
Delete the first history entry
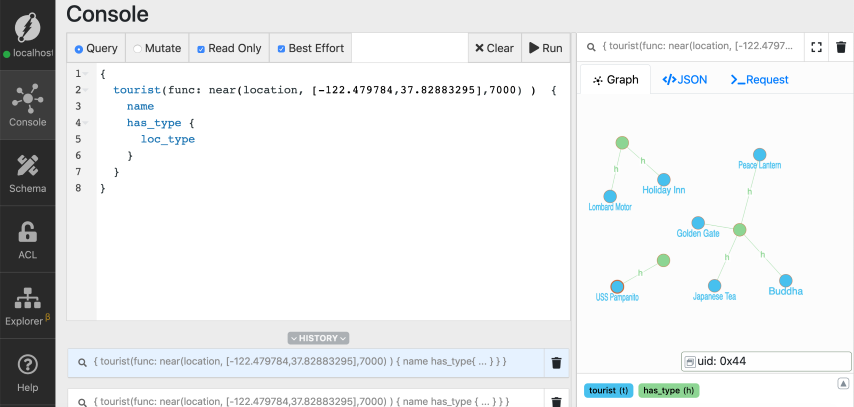click(x=557, y=363)
